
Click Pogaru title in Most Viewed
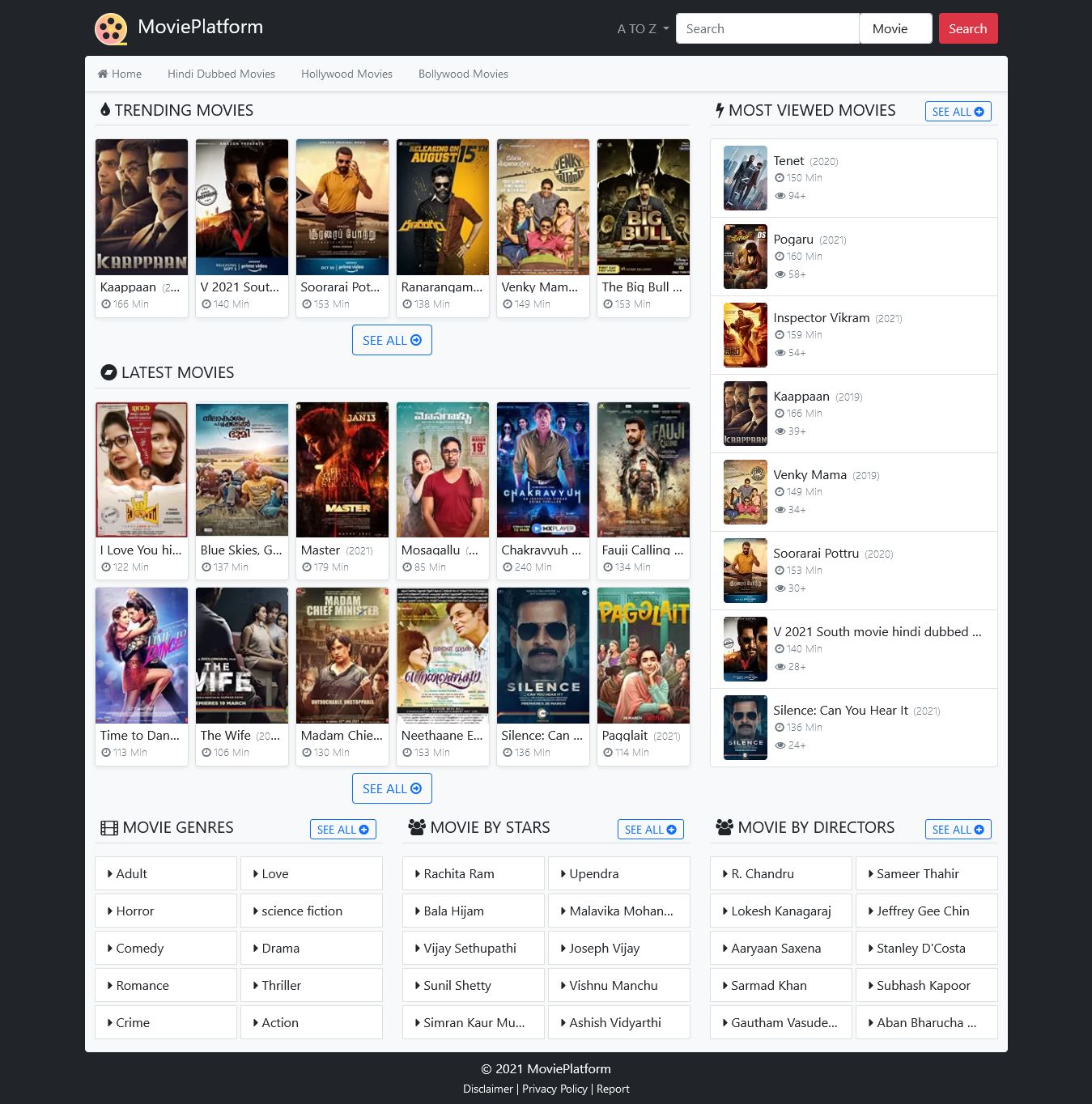tap(793, 240)
